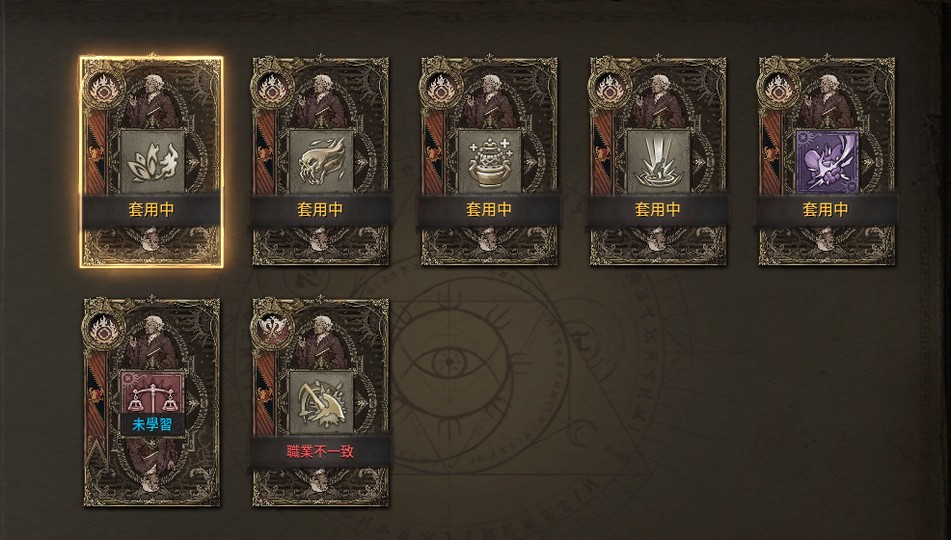Click the flame emblem on the first card
Viewport: 951px width, 540px height.
click(x=104, y=90)
